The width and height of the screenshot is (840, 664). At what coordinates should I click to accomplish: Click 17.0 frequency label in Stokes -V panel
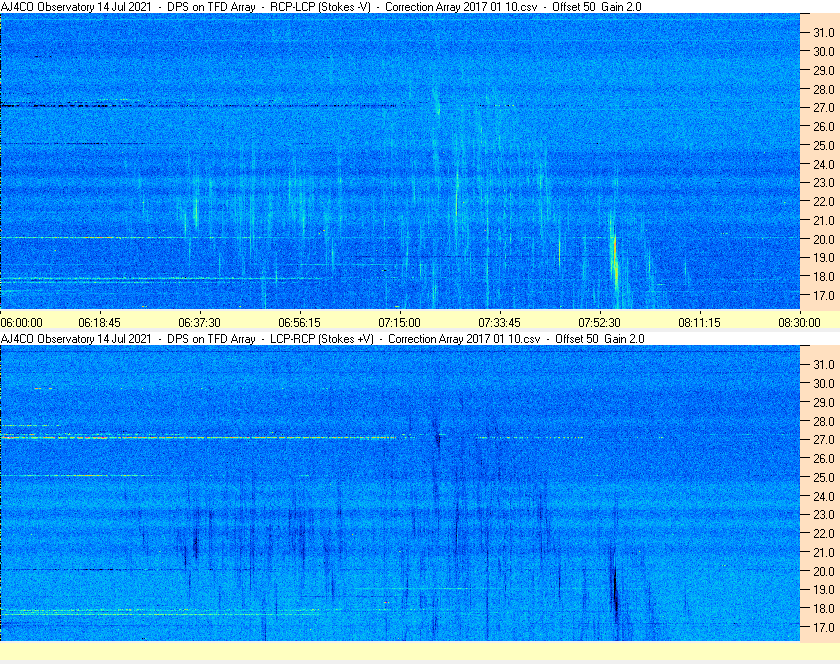pos(824,295)
